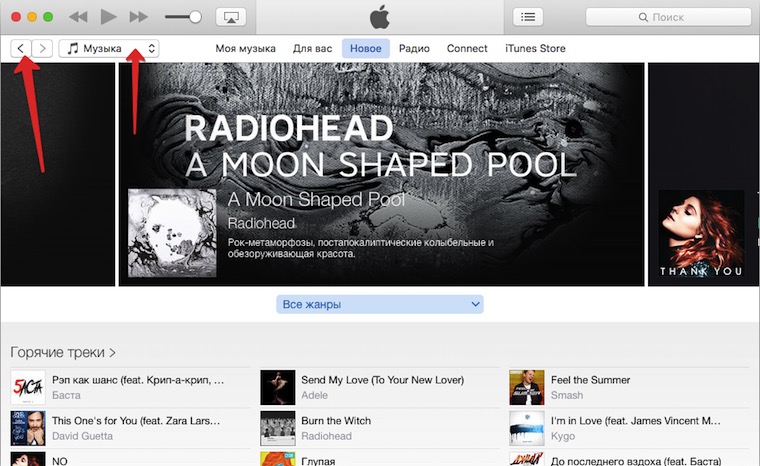
Task: Select the track Burn the Witch
Action: tap(336, 420)
